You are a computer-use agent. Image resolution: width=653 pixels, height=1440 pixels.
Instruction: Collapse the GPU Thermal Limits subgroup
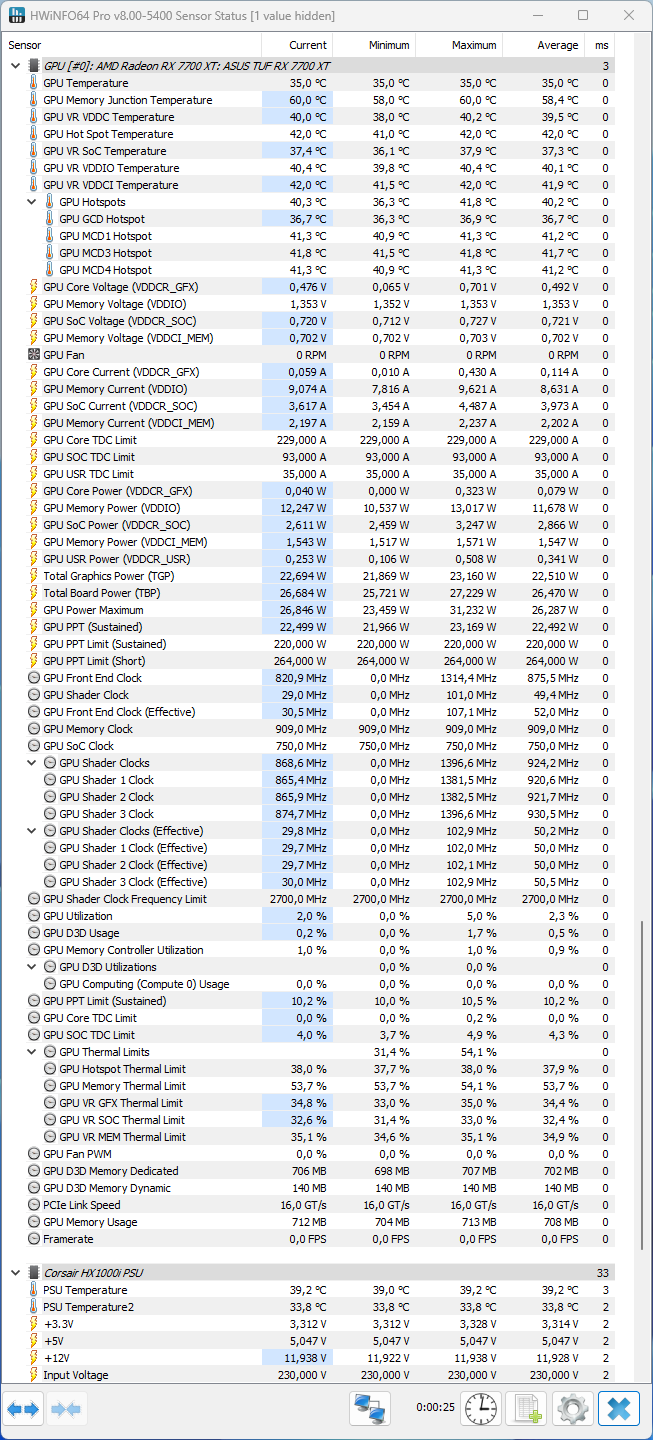pos(31,1052)
